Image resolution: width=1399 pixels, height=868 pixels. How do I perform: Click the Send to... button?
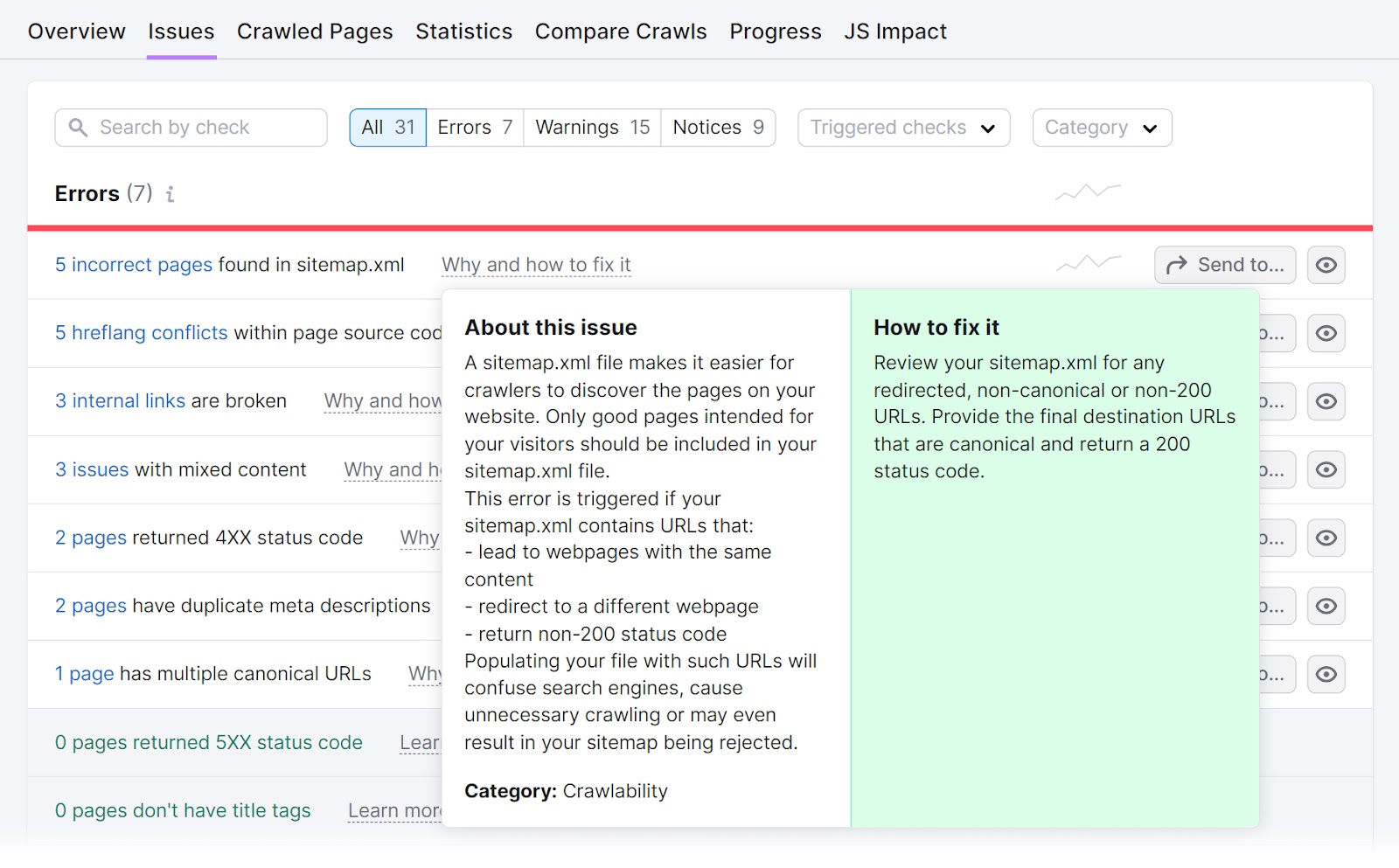tap(1224, 264)
